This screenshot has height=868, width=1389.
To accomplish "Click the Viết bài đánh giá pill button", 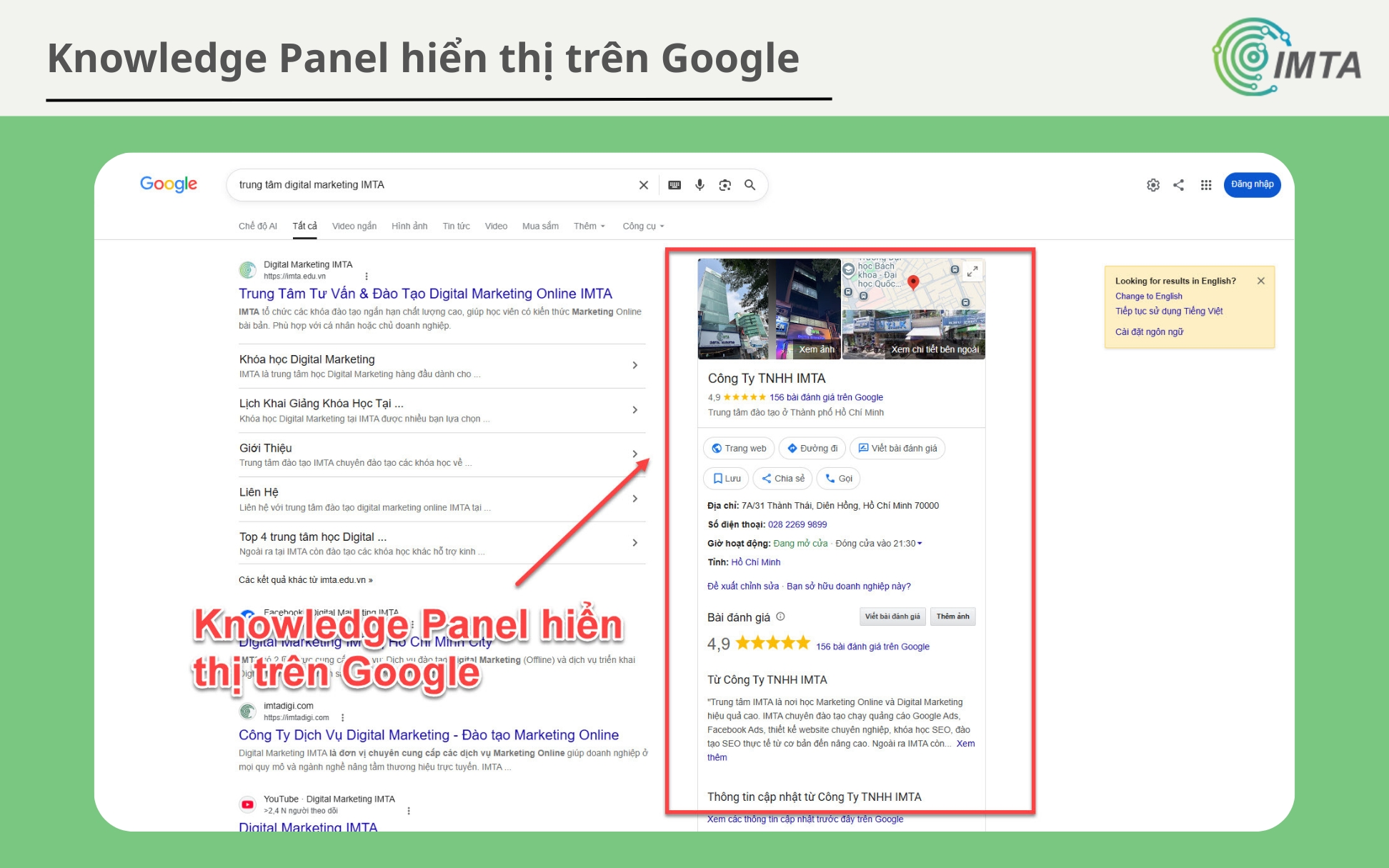I will click(x=897, y=449).
